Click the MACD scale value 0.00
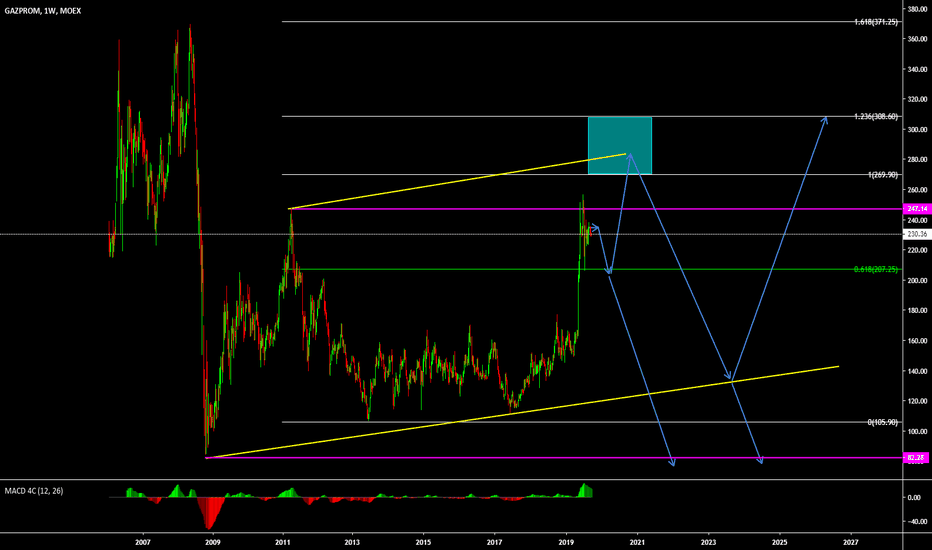The width and height of the screenshot is (932, 550). click(x=914, y=498)
